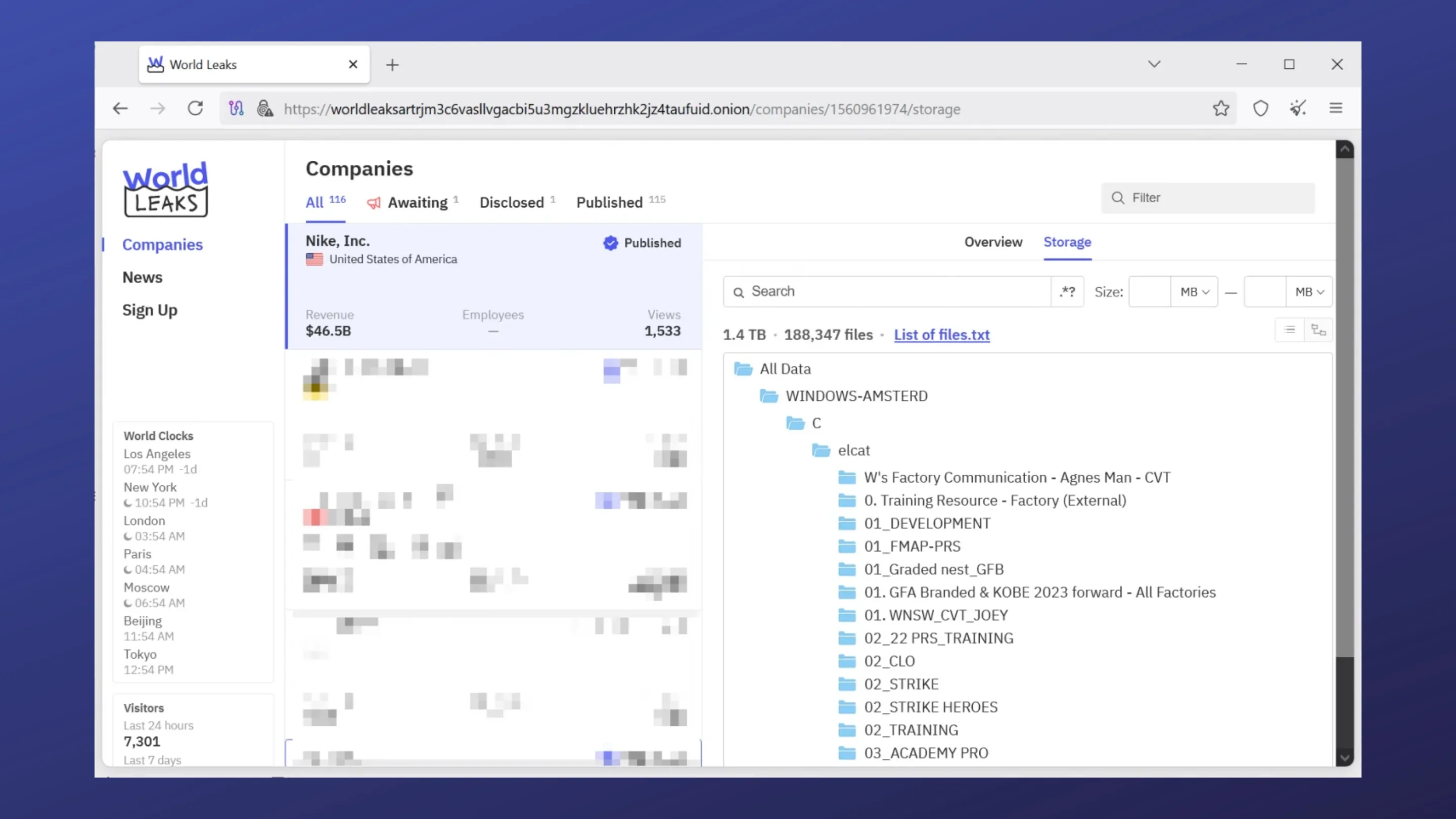Switch storage to list view
The image size is (1456, 819).
[1290, 330]
